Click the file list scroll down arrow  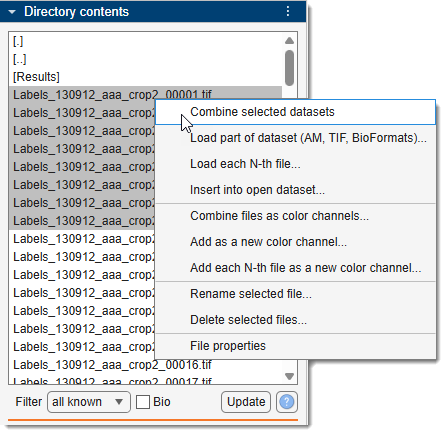(289, 376)
